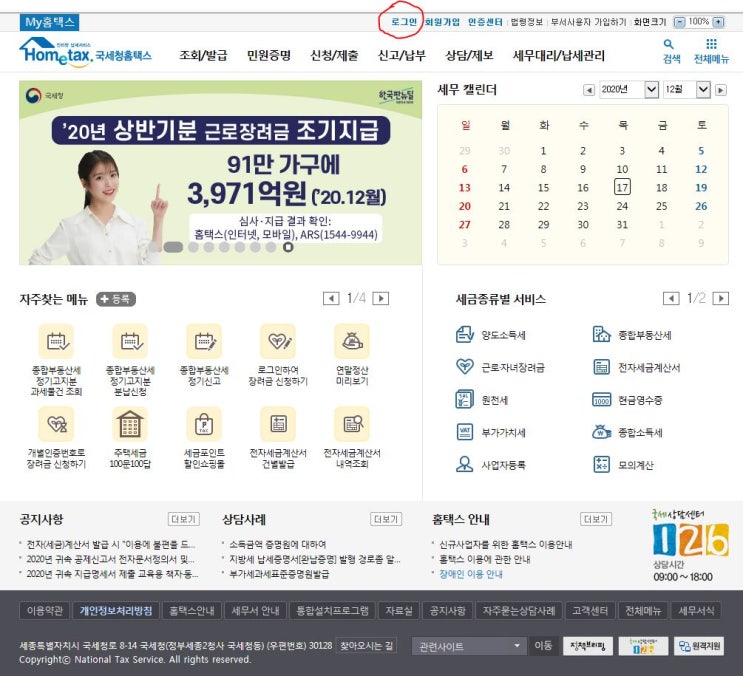Select 종합부동산세 building icon
This screenshot has width=743, height=676.
click(x=602, y=334)
